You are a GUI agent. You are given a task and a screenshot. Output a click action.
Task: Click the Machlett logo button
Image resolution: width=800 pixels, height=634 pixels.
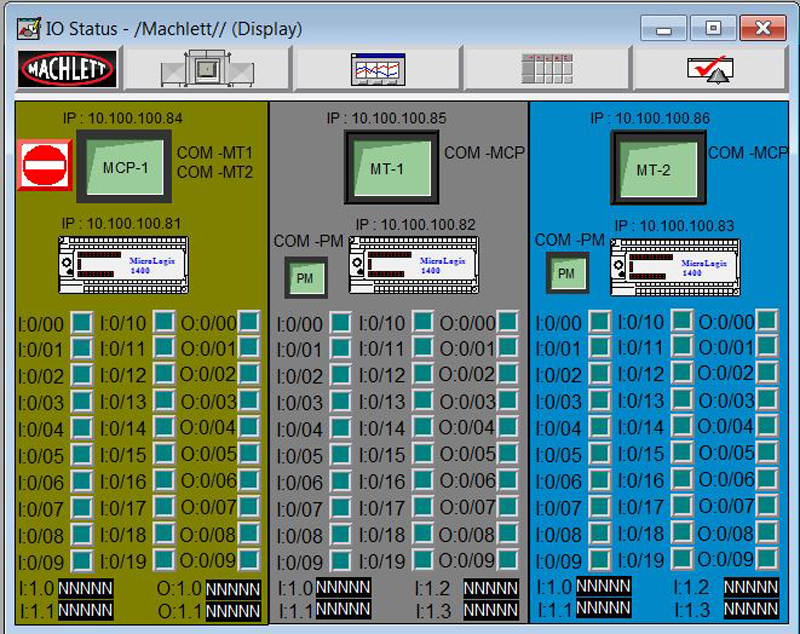(67, 68)
